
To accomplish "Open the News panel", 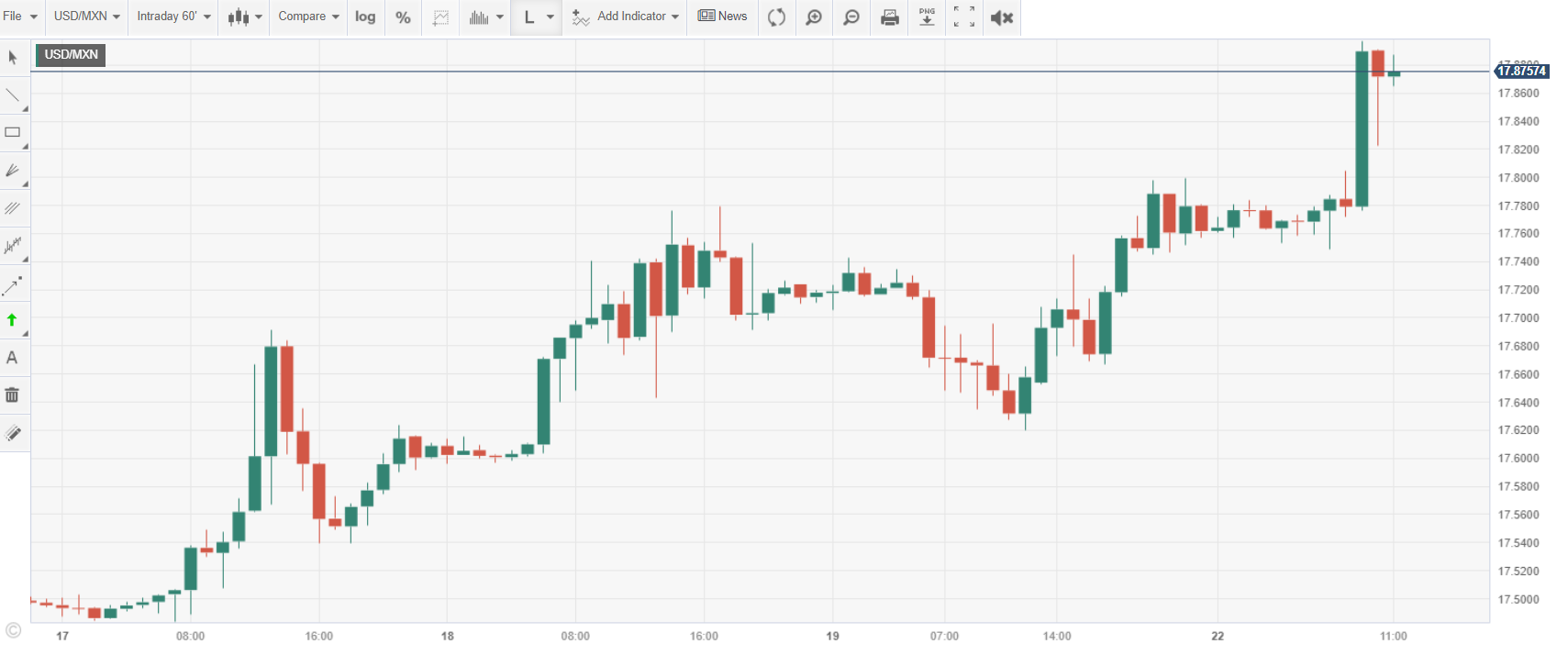I will [x=723, y=17].
